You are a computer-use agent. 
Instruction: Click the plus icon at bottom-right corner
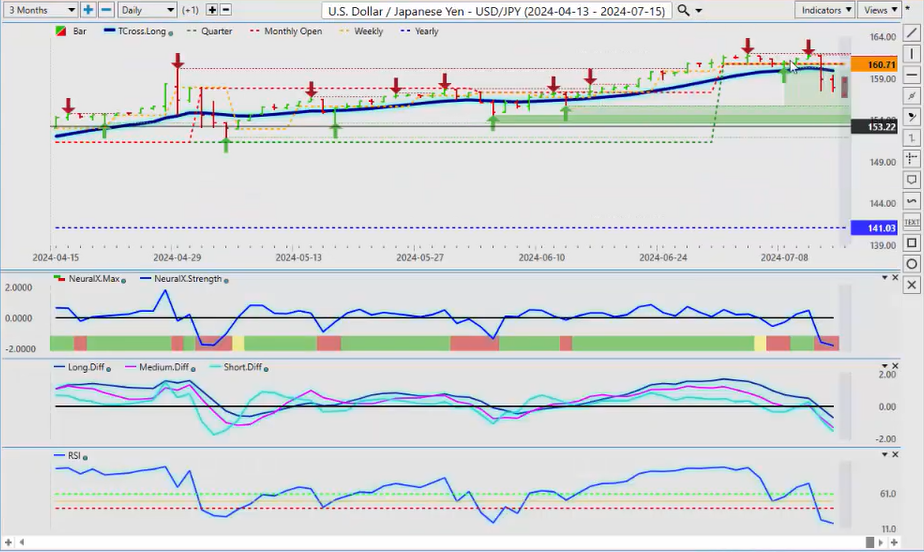point(894,542)
